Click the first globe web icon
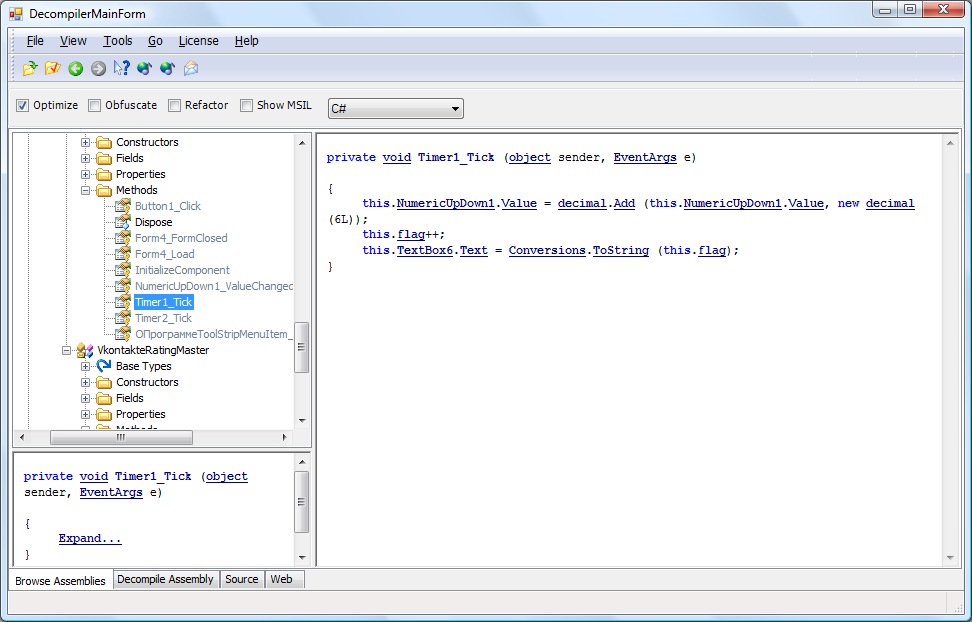The image size is (972, 622). click(144, 68)
